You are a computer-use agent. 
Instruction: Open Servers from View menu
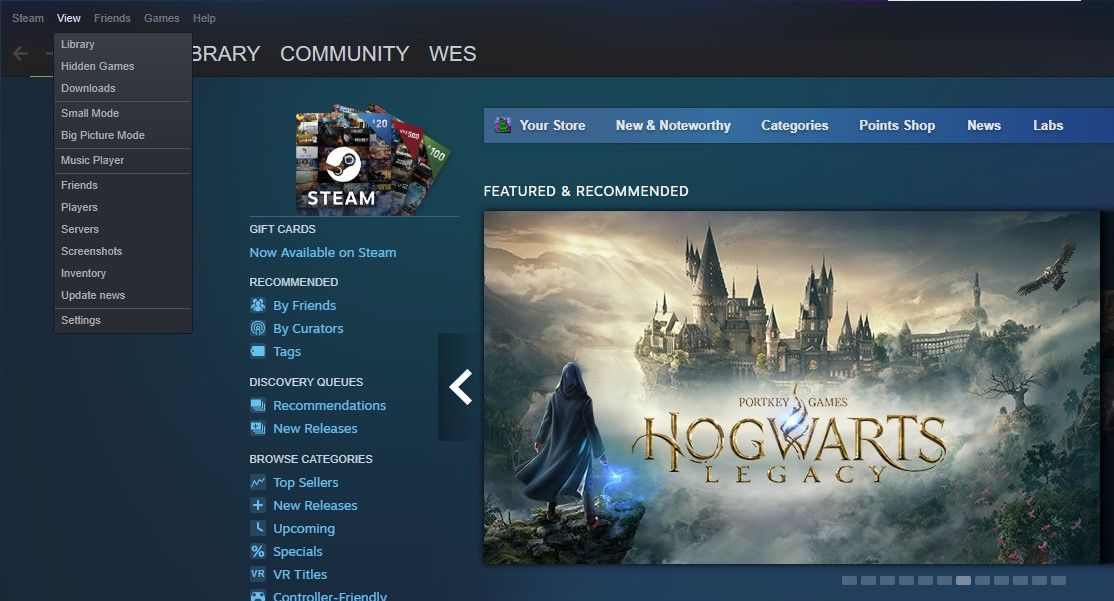click(123, 229)
